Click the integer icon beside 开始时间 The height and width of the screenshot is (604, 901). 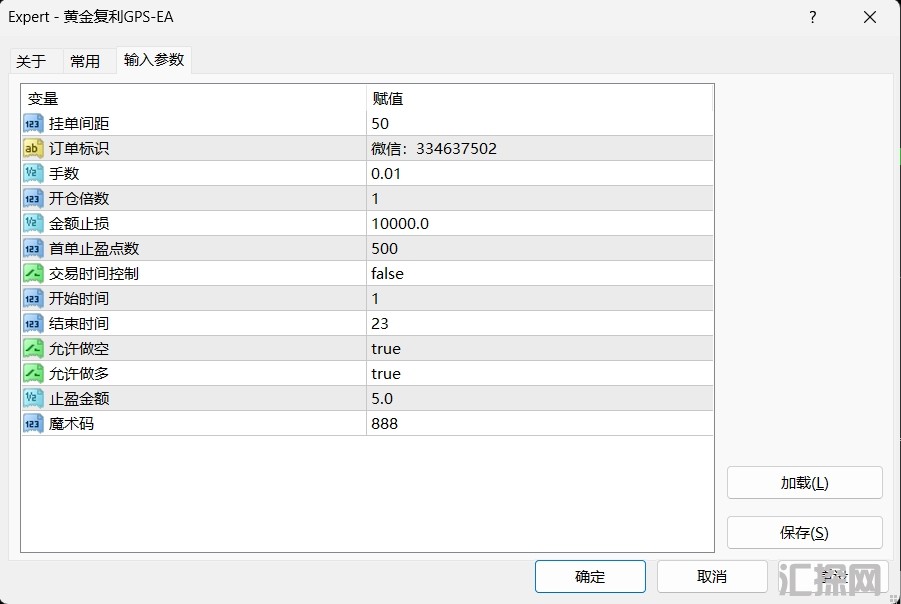pos(33,298)
